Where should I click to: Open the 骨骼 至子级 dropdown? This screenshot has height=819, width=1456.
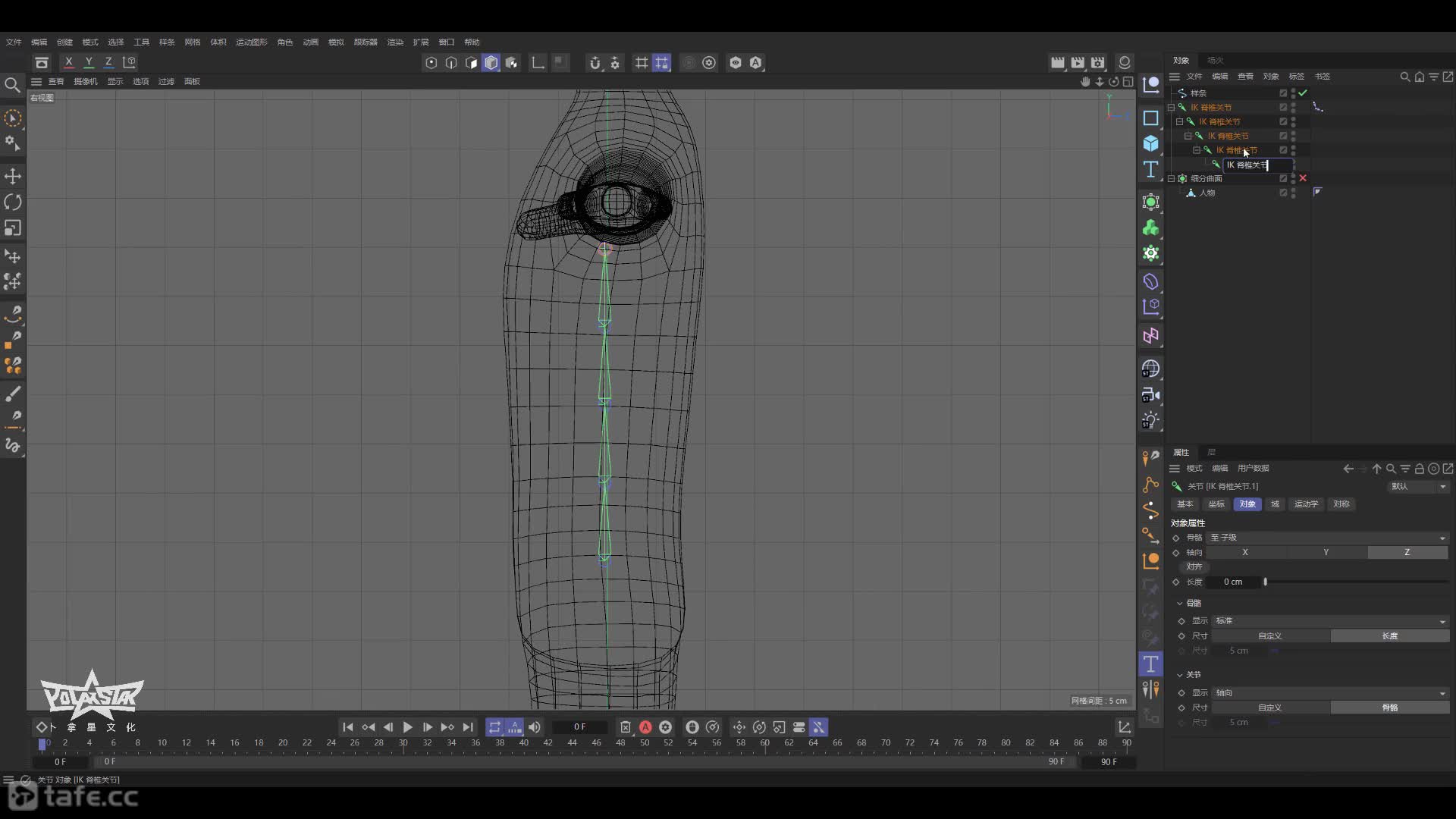[1328, 538]
